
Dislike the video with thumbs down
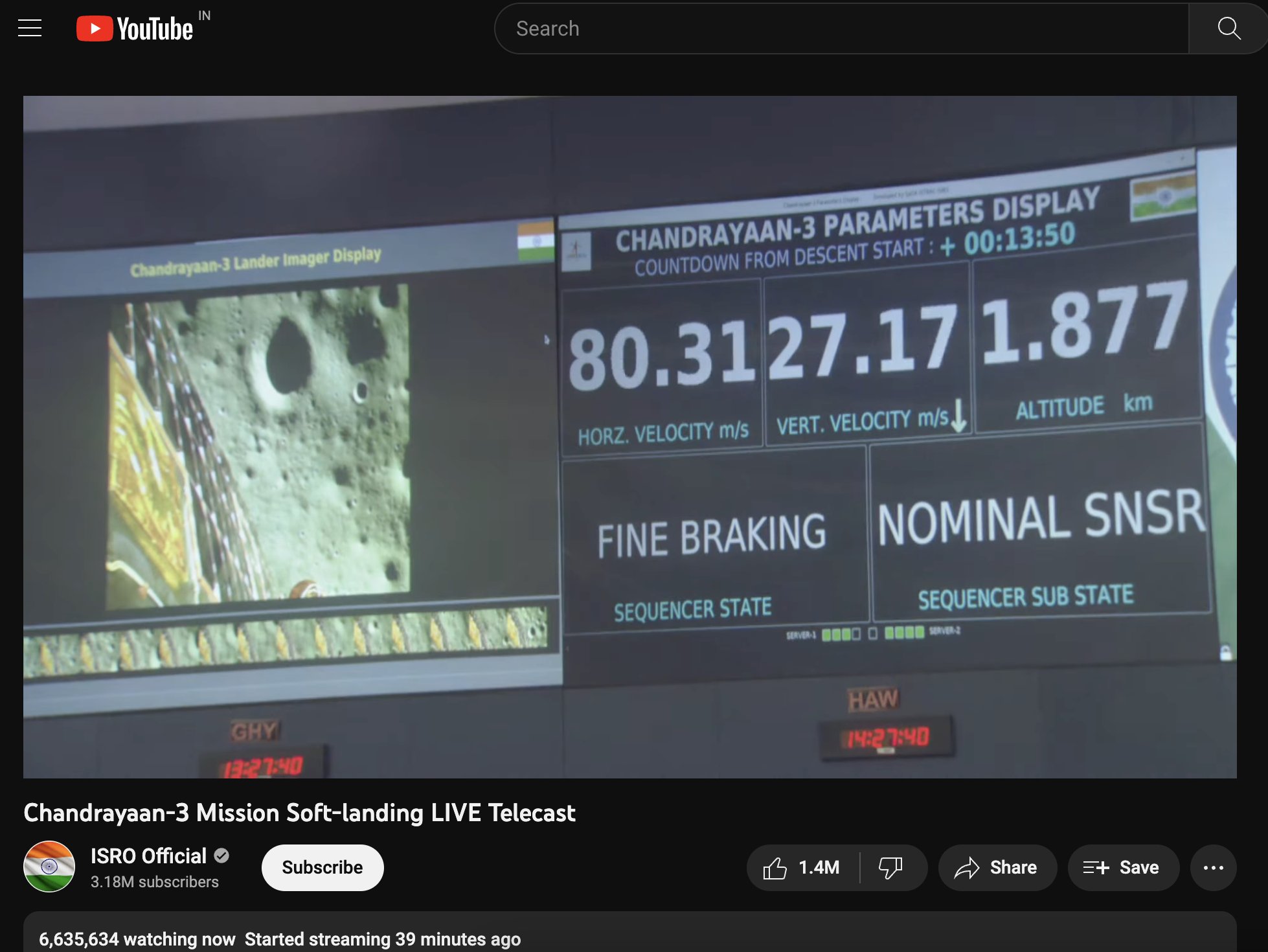point(891,867)
